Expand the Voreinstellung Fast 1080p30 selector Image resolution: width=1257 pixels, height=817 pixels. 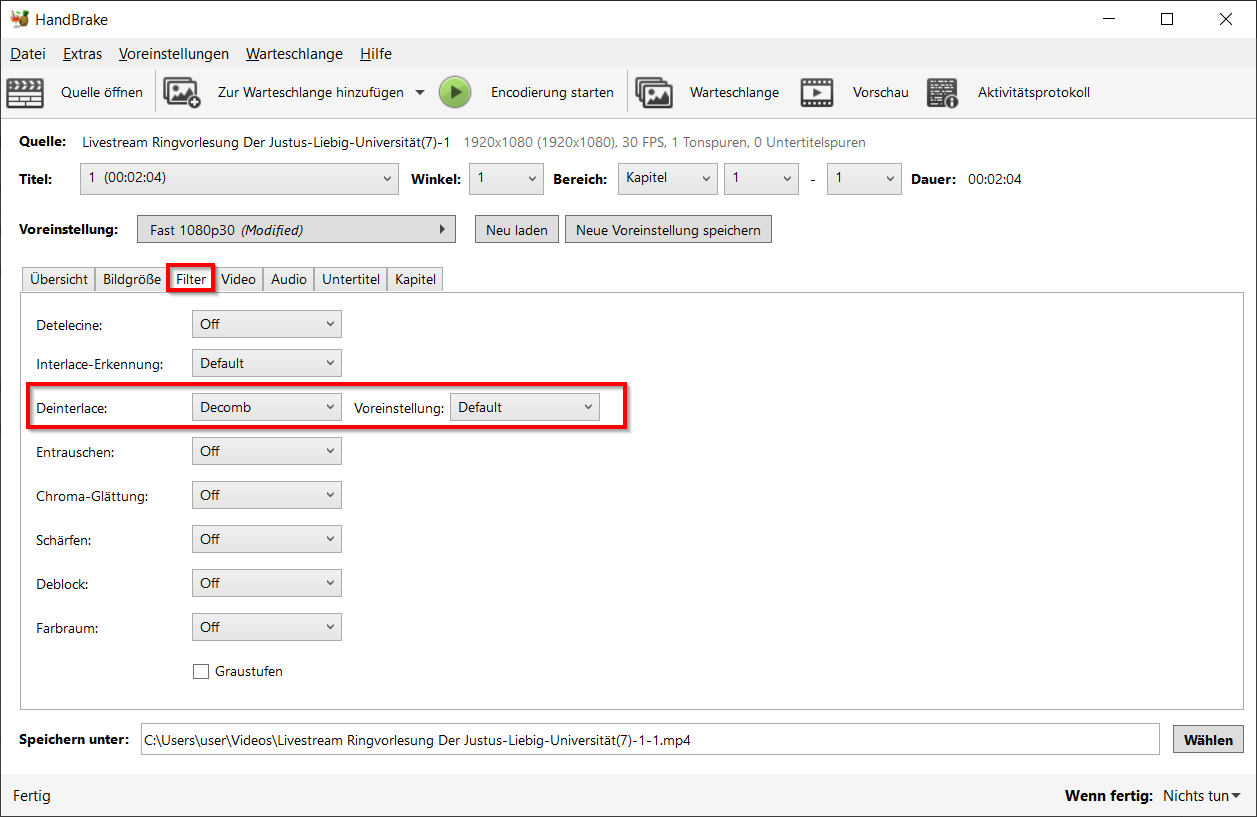[296, 230]
